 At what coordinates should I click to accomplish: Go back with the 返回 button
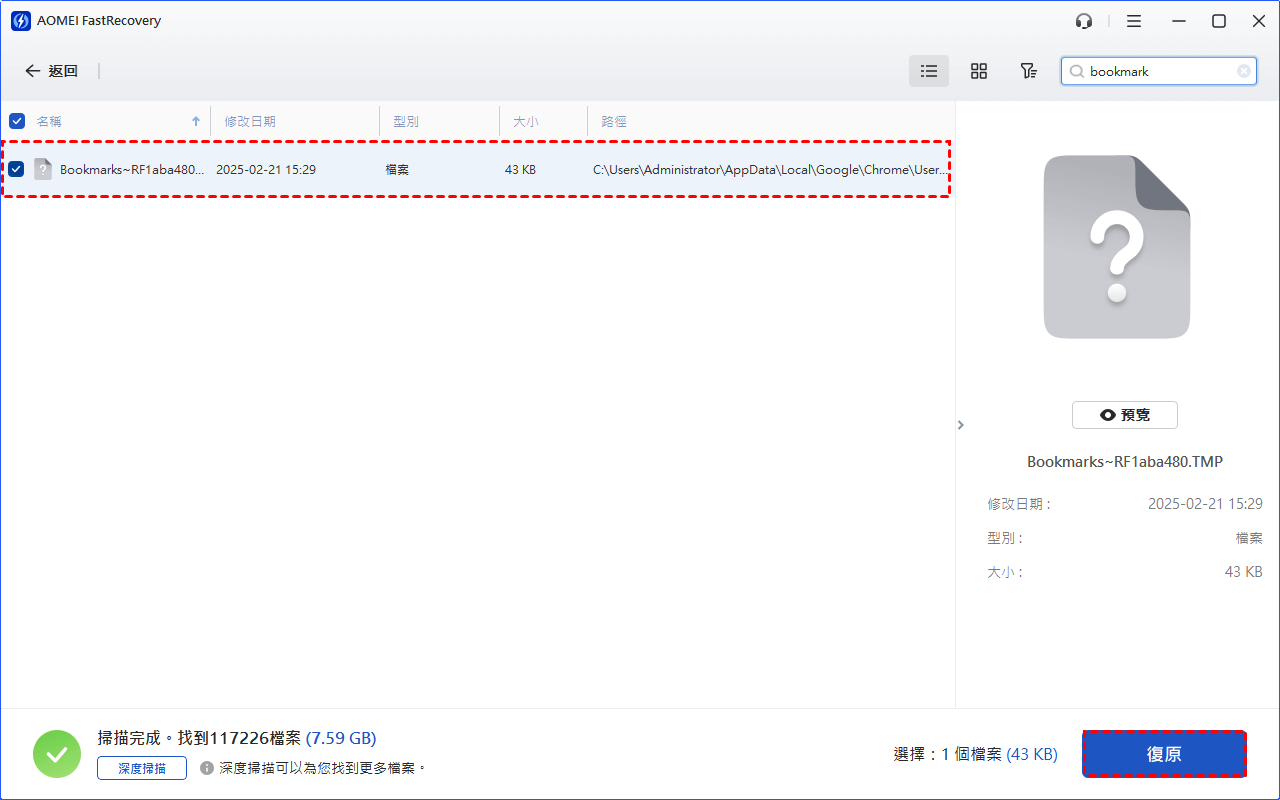coord(51,71)
